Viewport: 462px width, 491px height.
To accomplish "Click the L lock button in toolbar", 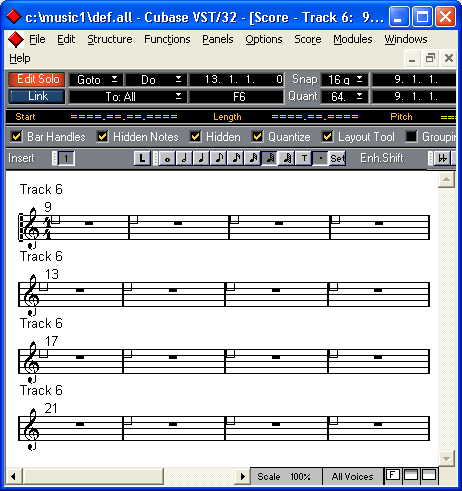I will pos(142,158).
